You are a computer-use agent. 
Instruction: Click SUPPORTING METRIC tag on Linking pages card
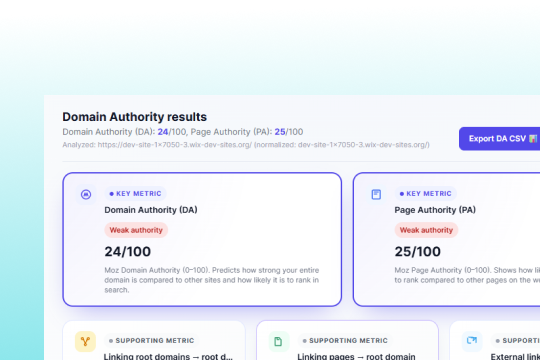(345, 340)
